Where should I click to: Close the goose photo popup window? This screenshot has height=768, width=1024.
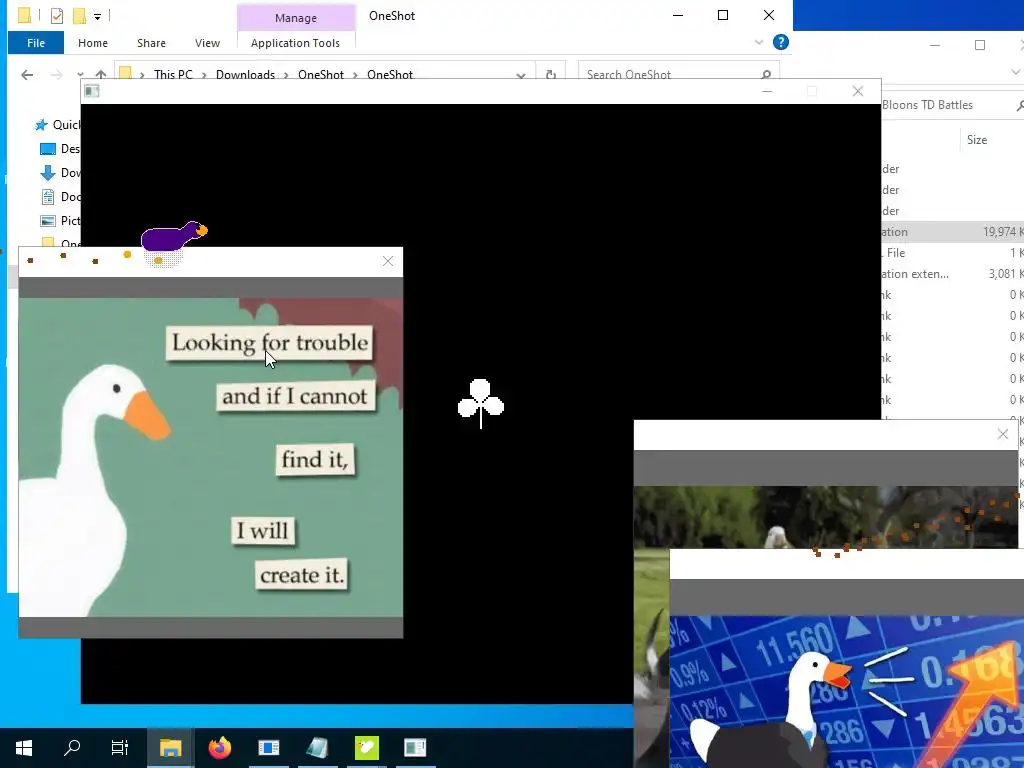[x=1003, y=434]
